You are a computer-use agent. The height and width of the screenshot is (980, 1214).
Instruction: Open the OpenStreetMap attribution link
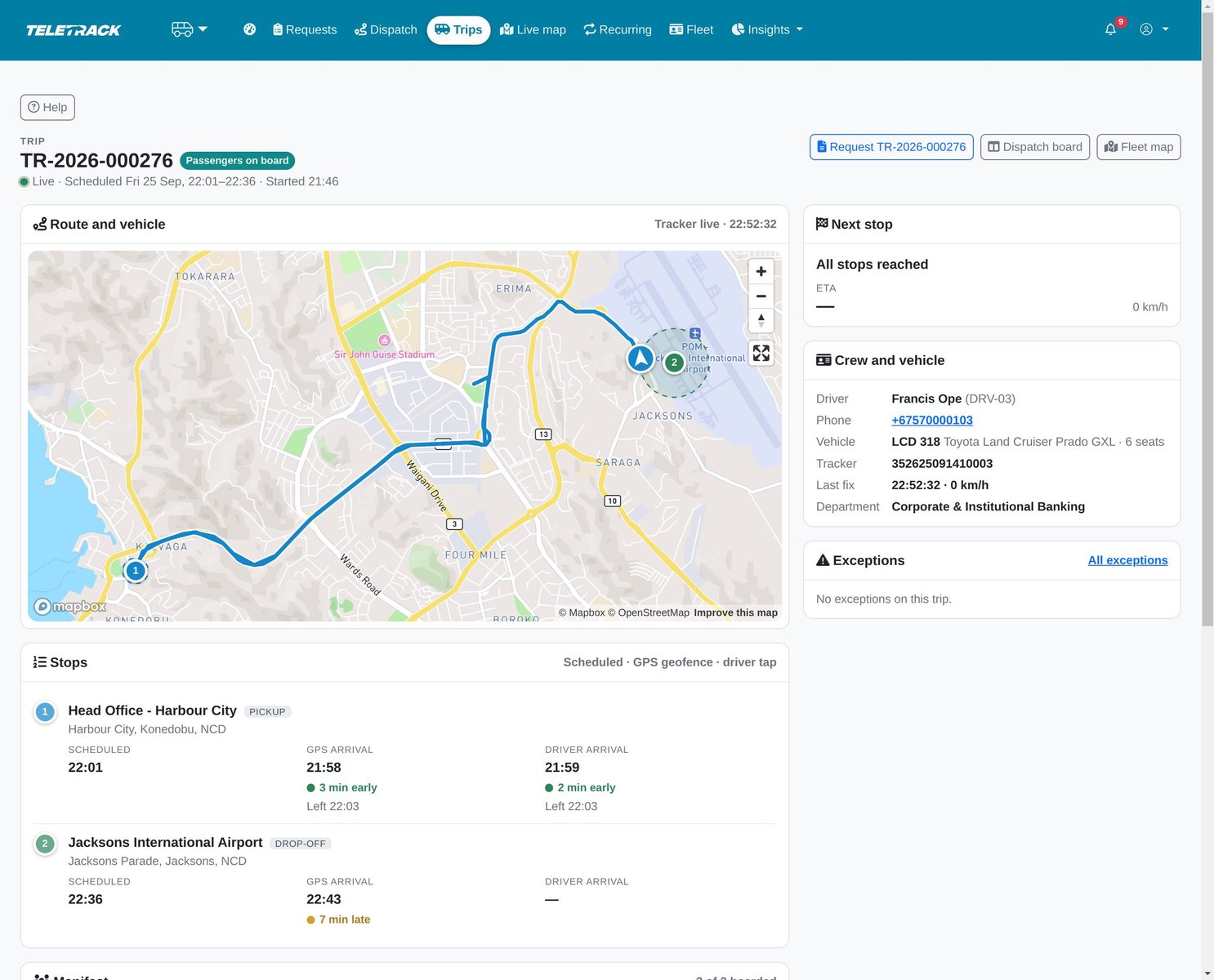649,612
